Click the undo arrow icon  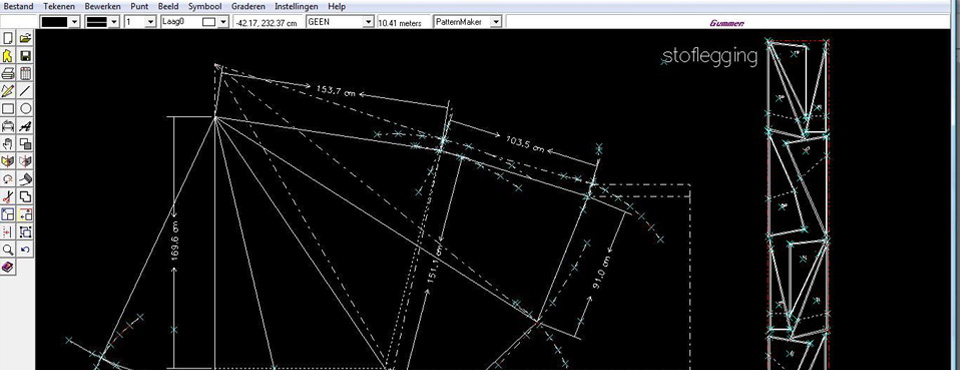pos(25,250)
